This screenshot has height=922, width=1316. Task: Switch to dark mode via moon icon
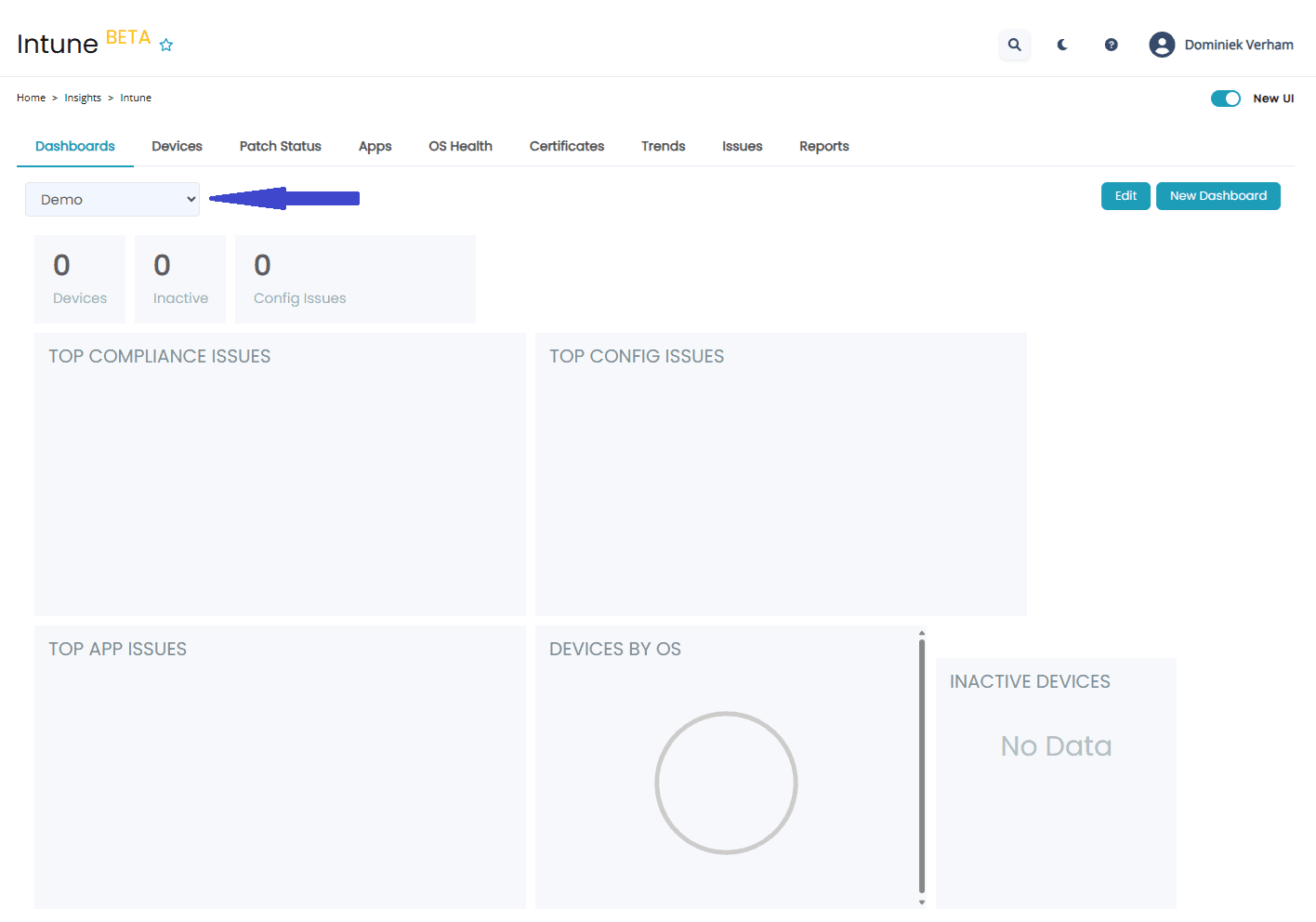[1062, 45]
